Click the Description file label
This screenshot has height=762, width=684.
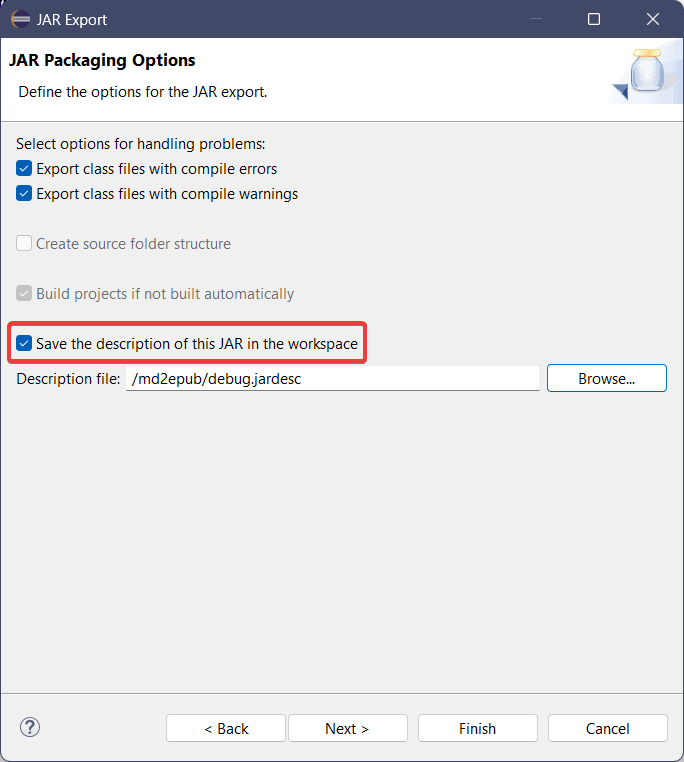pyautogui.click(x=68, y=379)
